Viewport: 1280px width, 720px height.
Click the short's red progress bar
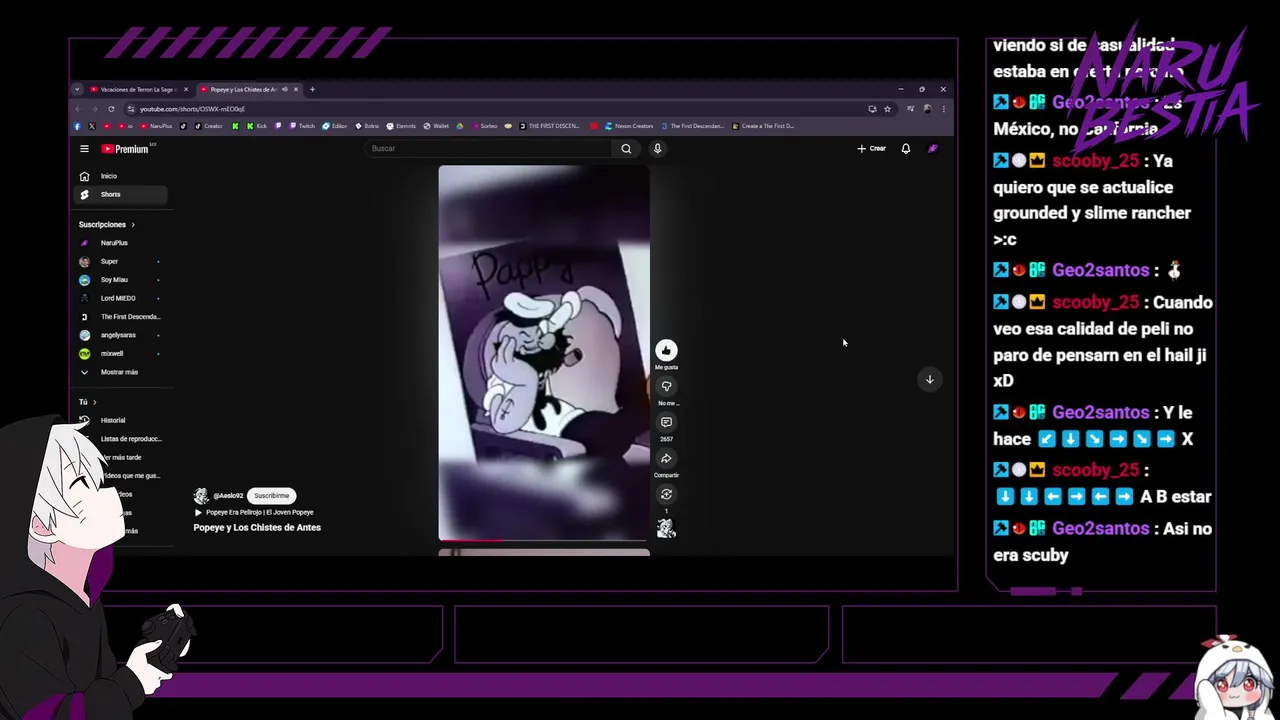coord(544,540)
